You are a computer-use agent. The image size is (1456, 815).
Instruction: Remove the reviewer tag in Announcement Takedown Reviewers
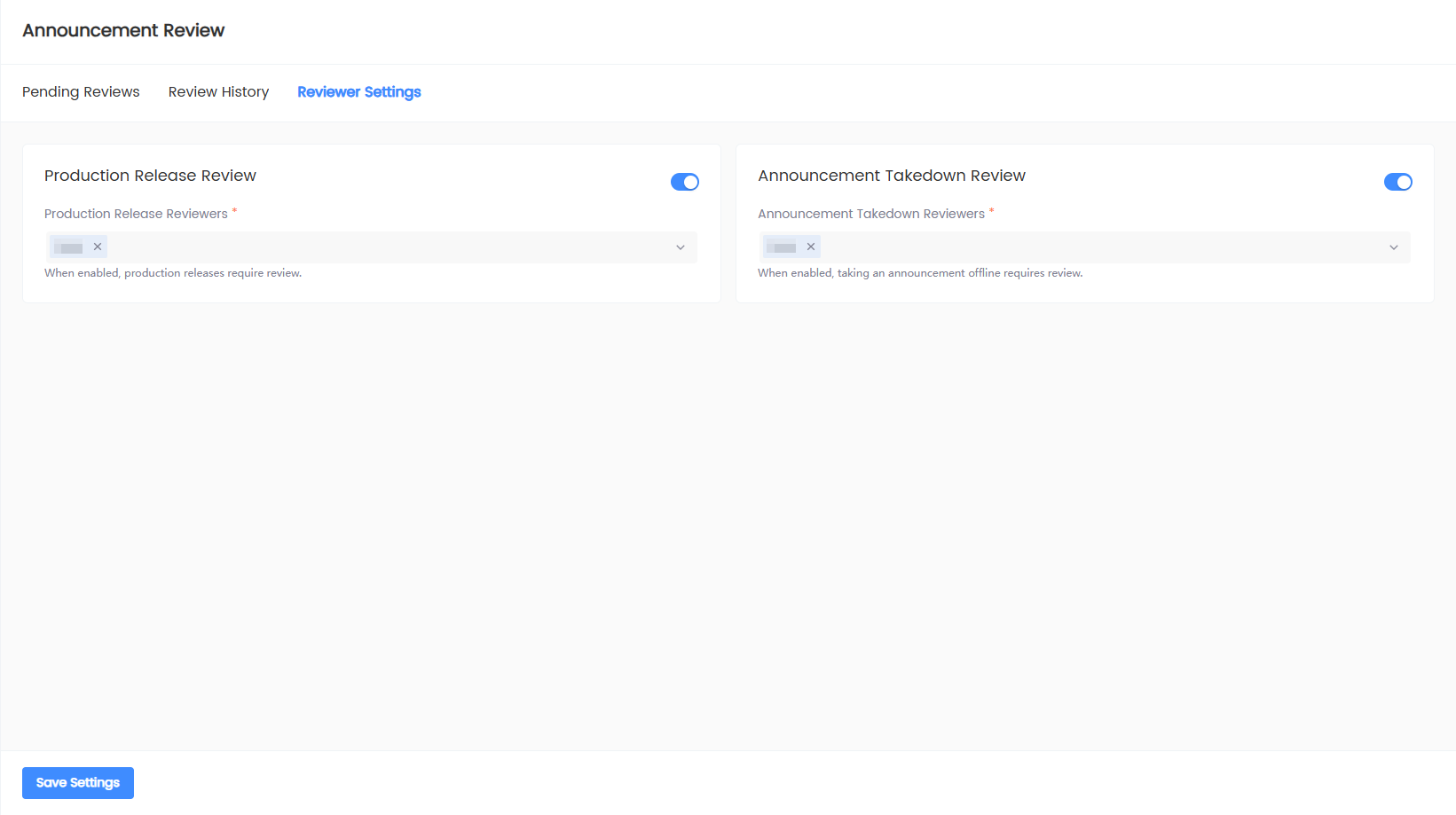pos(811,247)
